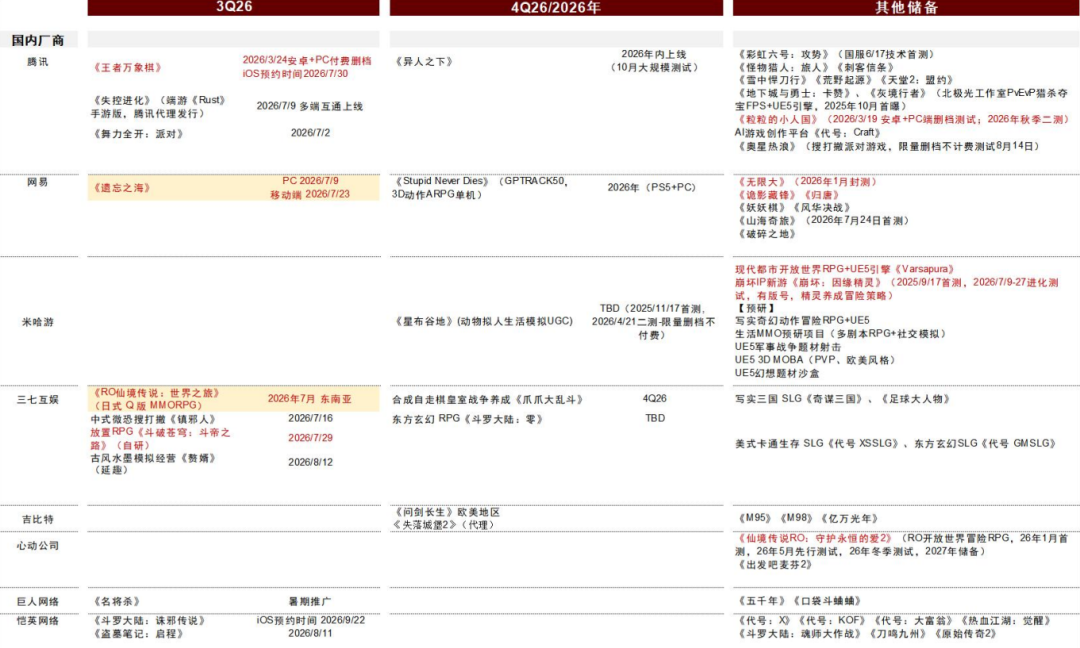Click the date "2026/7/2"
The image size is (1080, 648).
(x=310, y=132)
